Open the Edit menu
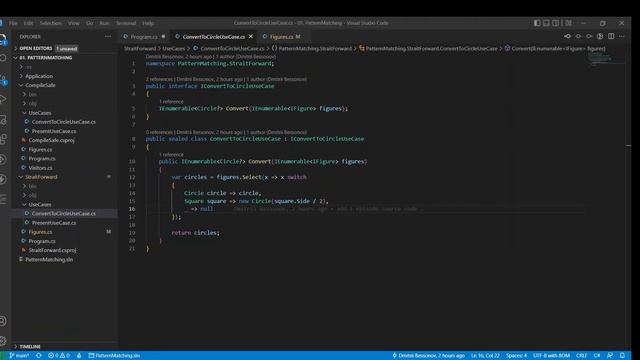Image resolution: width=640 pixels, height=360 pixels. 28,23
